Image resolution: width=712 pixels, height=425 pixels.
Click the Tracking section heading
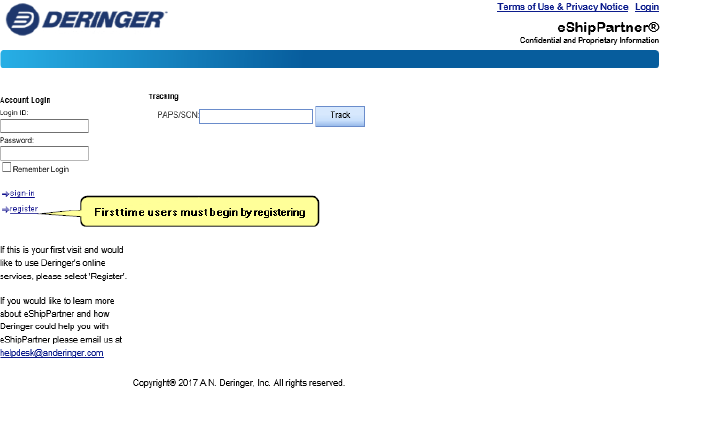click(163, 97)
